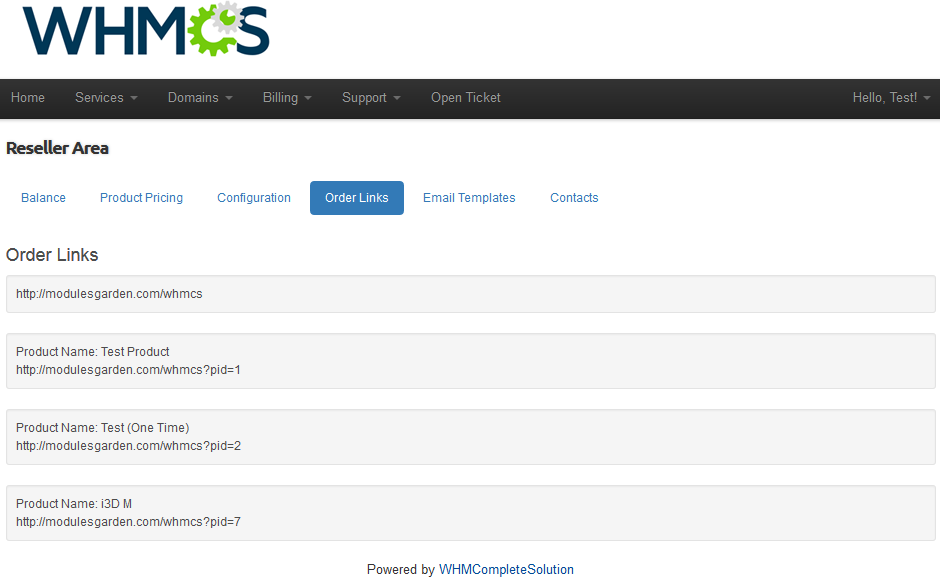Click 'Product Name: Test Product' text

point(92,351)
